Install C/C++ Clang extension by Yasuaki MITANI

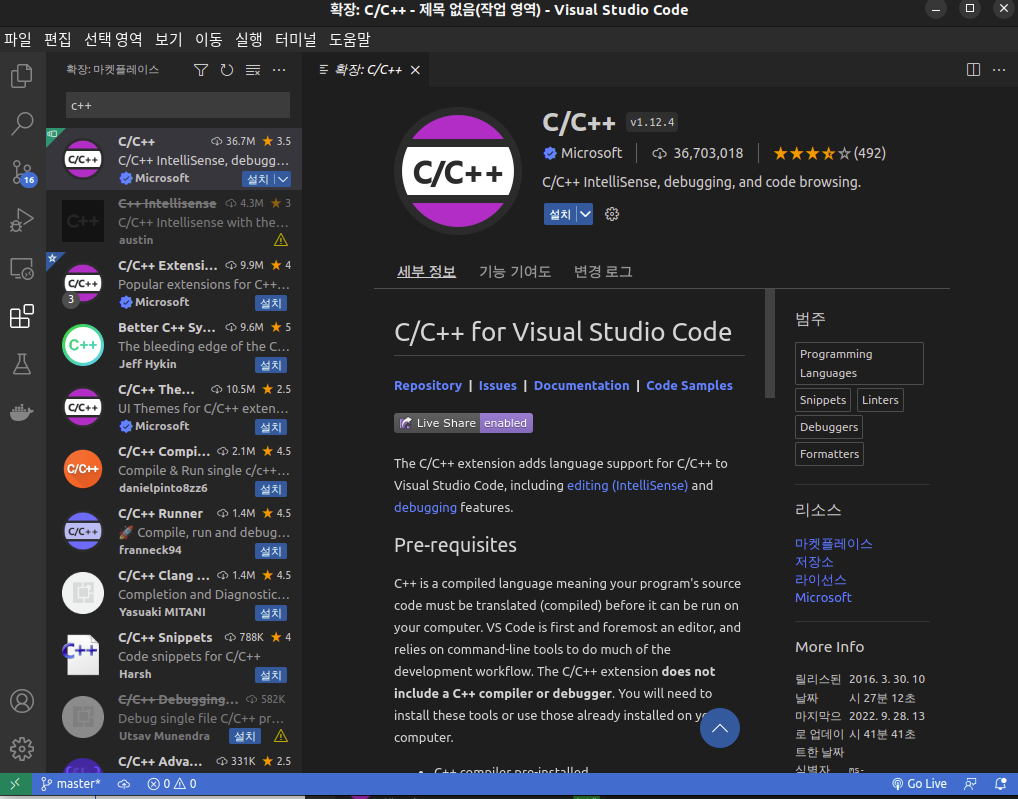[x=271, y=613]
